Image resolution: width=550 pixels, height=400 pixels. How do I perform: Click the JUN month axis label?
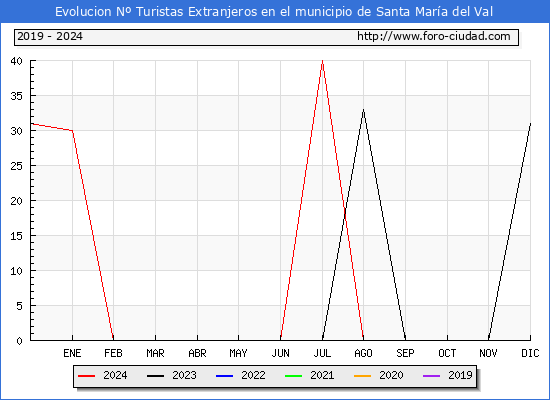[281, 353]
